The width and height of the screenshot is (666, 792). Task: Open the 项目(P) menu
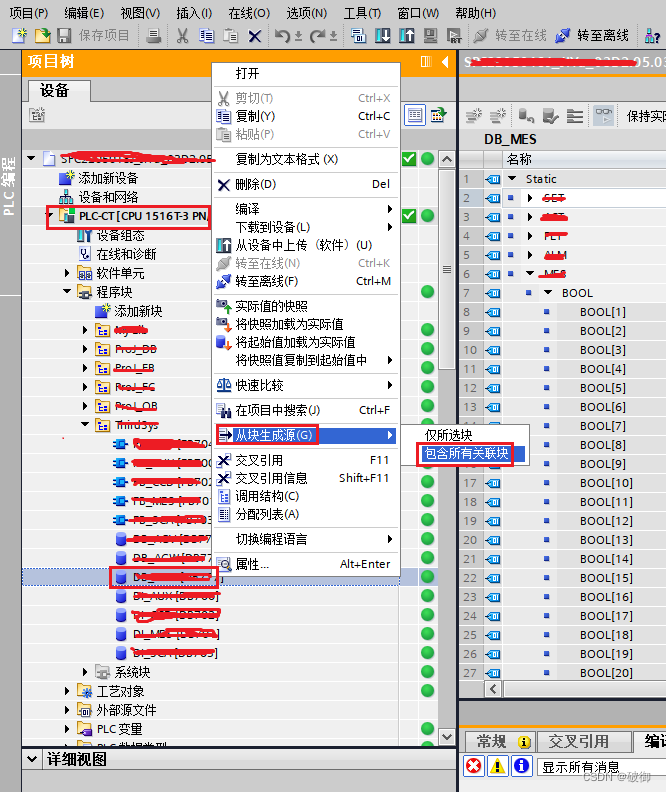point(28,13)
